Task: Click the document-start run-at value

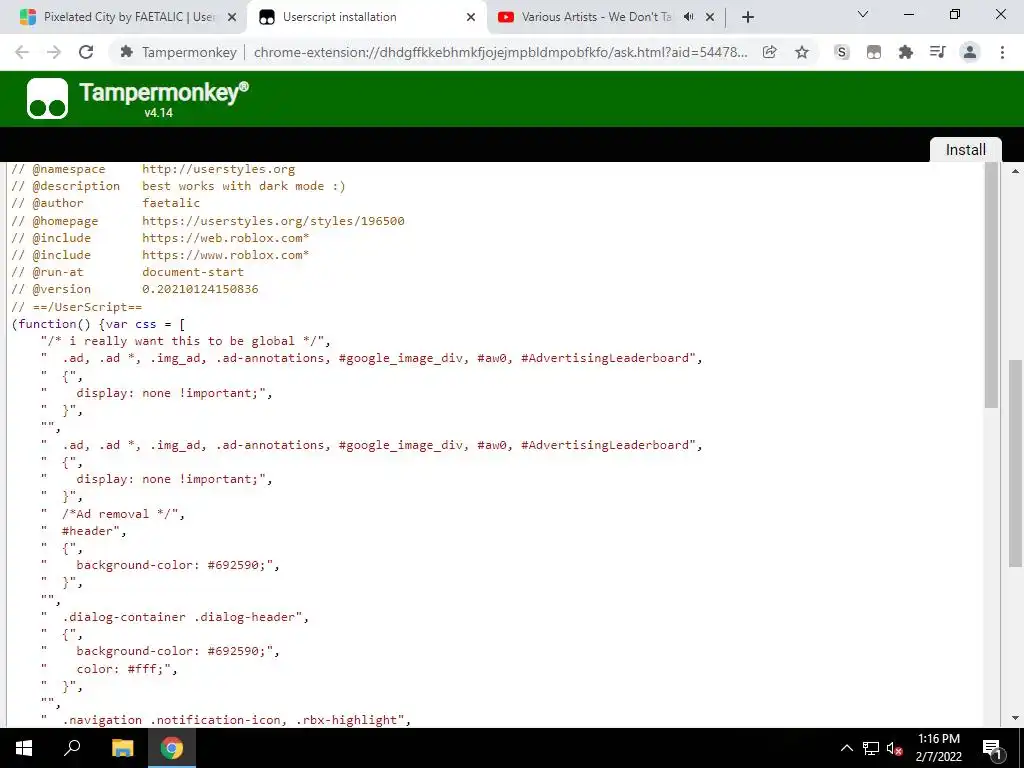Action: 193,272
